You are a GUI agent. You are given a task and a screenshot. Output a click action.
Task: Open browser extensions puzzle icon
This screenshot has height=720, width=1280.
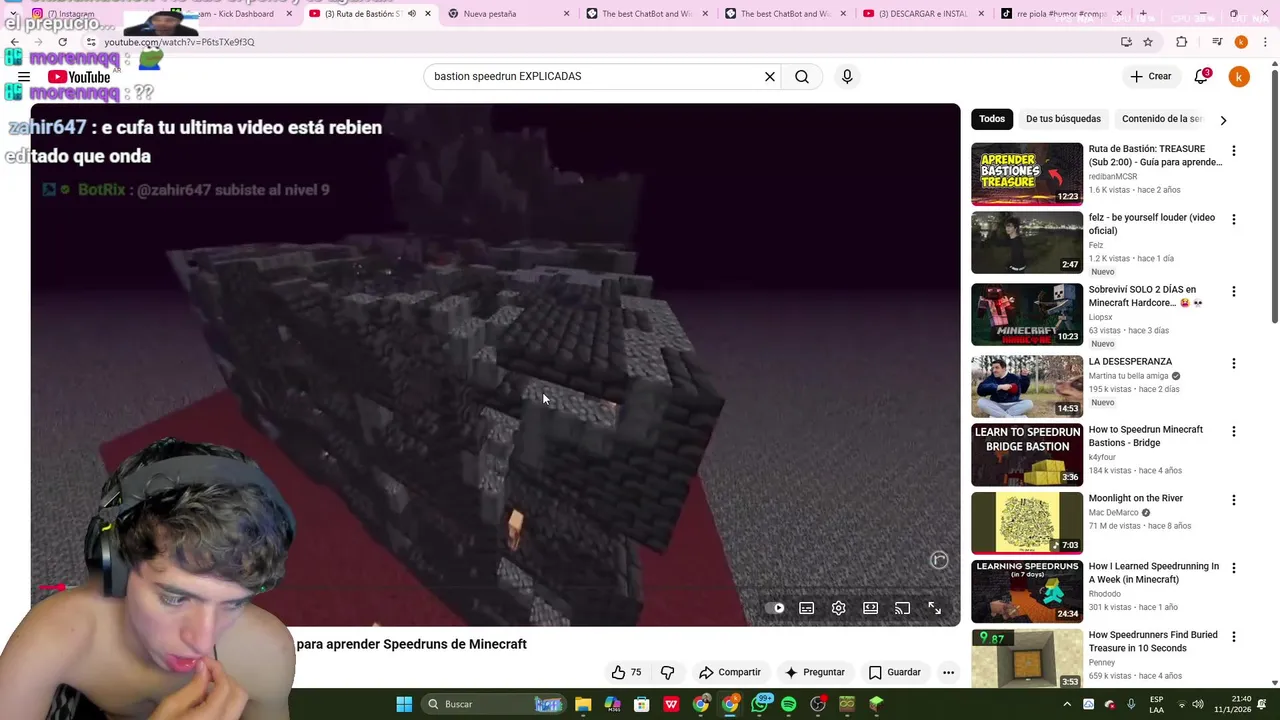(1182, 42)
